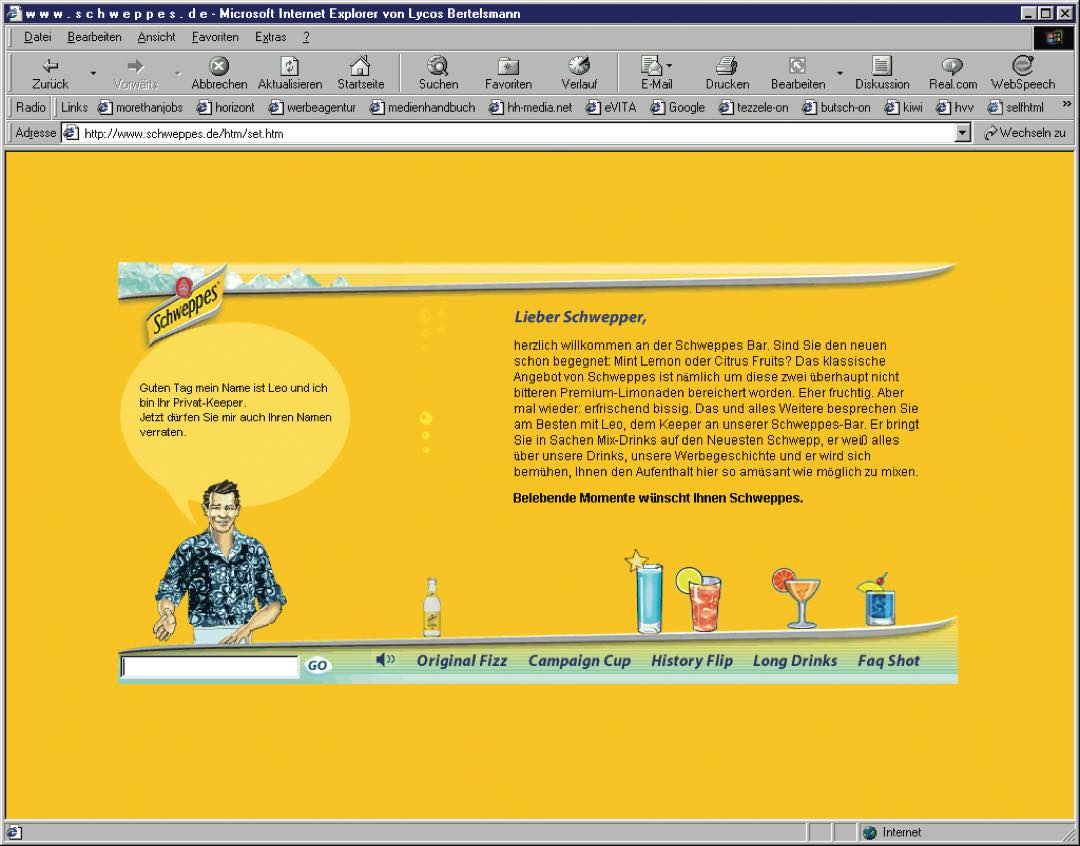The image size is (1080, 846).
Task: Click the Vorwärts forward arrow
Action: (x=136, y=72)
